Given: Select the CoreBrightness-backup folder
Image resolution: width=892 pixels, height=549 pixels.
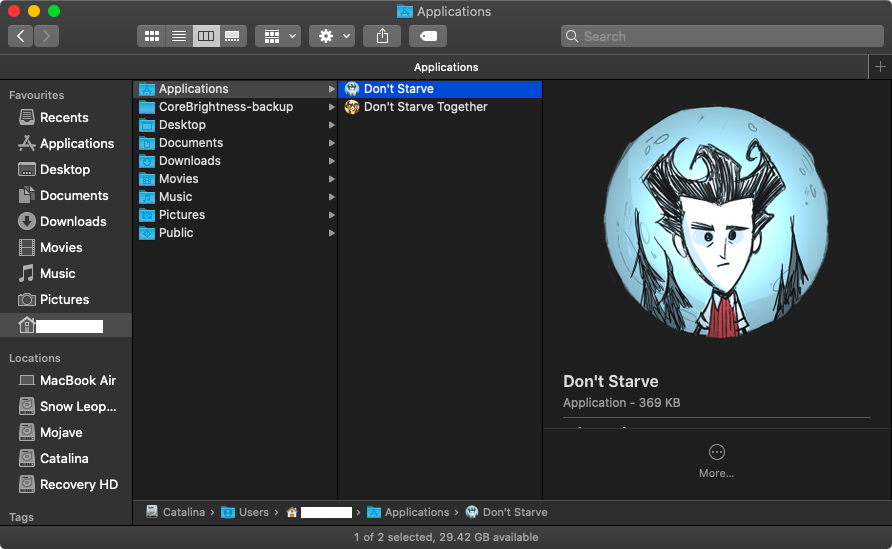Looking at the screenshot, I should tap(235, 107).
